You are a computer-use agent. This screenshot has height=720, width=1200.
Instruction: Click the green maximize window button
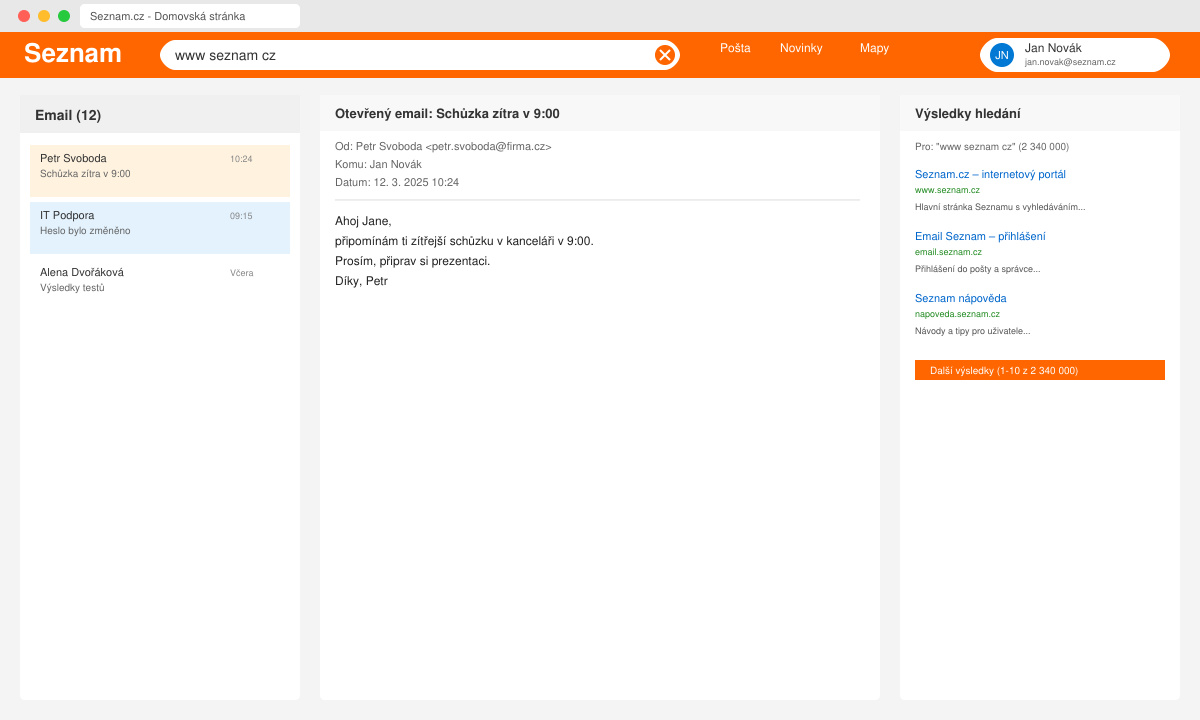(x=64, y=16)
